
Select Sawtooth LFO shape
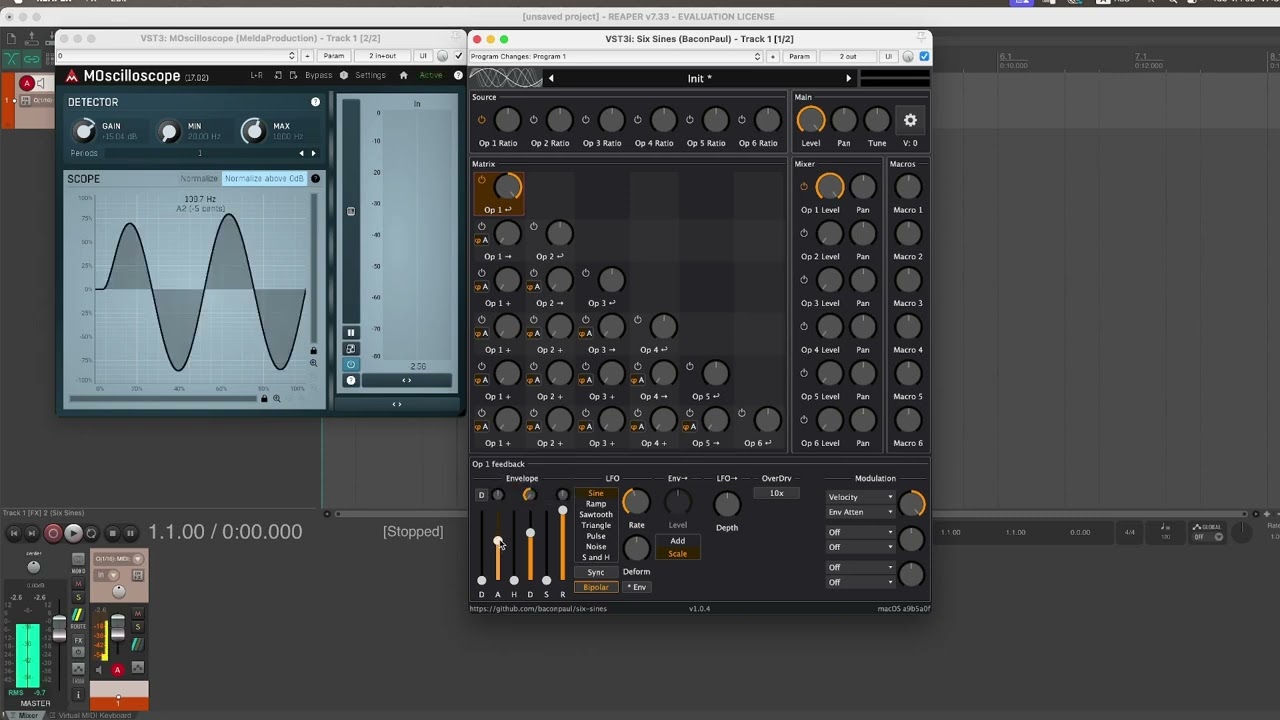[x=596, y=515]
